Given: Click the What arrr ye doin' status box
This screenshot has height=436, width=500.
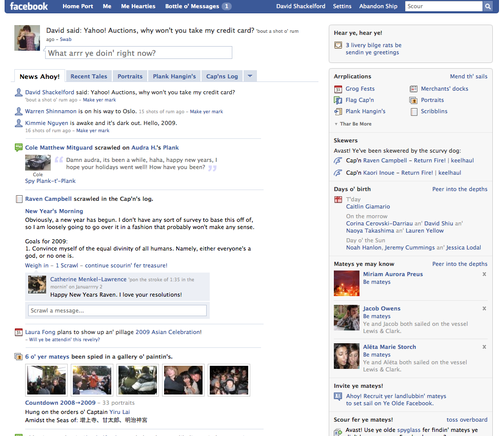Looking at the screenshot, I should pos(139,53).
